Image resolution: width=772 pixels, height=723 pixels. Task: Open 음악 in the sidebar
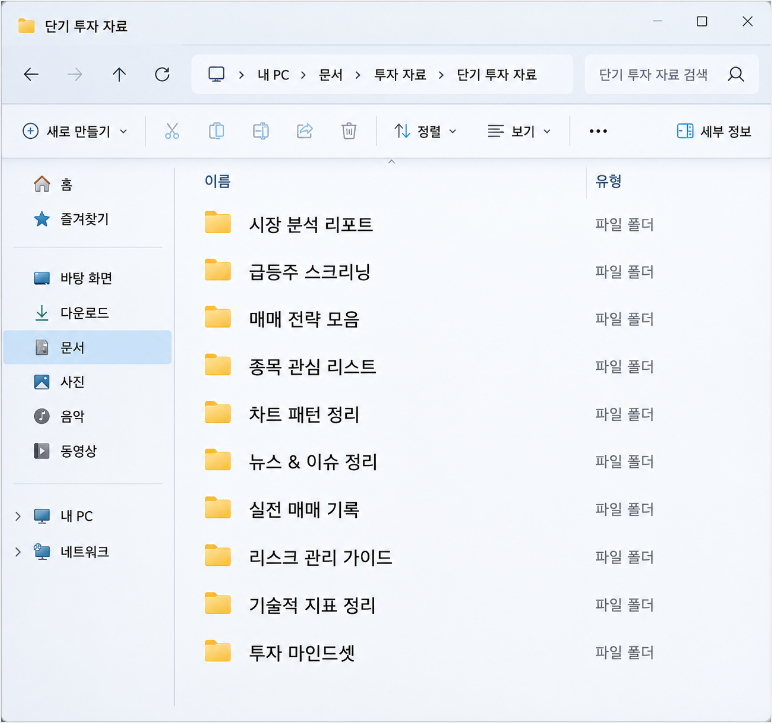coord(59,416)
